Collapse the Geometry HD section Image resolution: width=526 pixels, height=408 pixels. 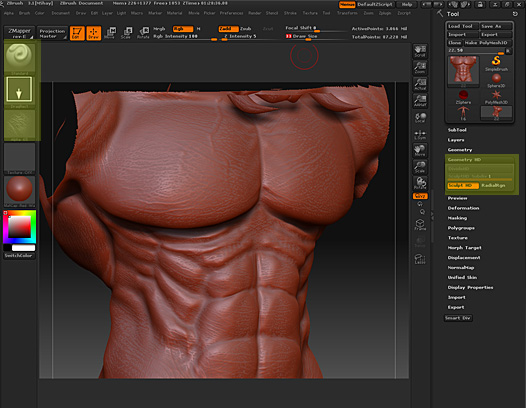[x=464, y=160]
